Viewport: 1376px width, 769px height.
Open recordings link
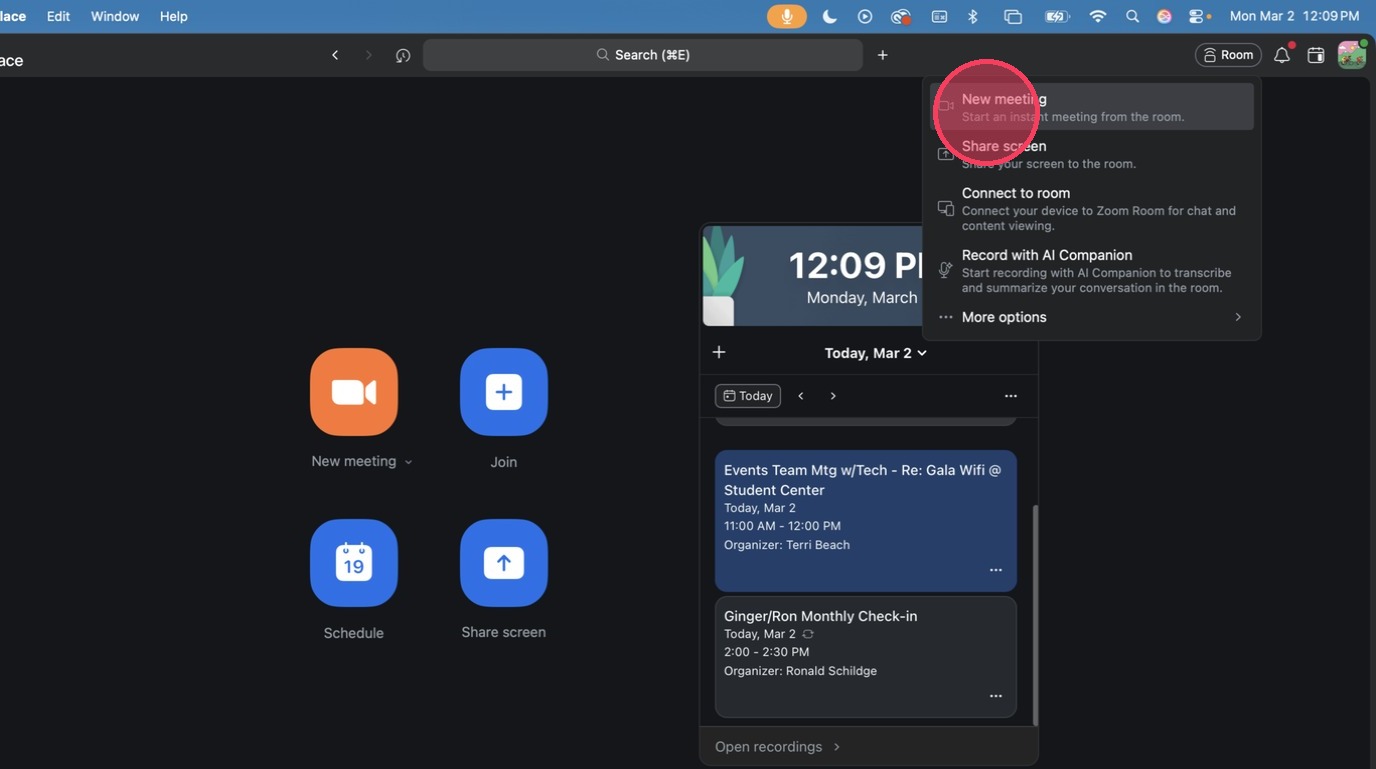(777, 747)
